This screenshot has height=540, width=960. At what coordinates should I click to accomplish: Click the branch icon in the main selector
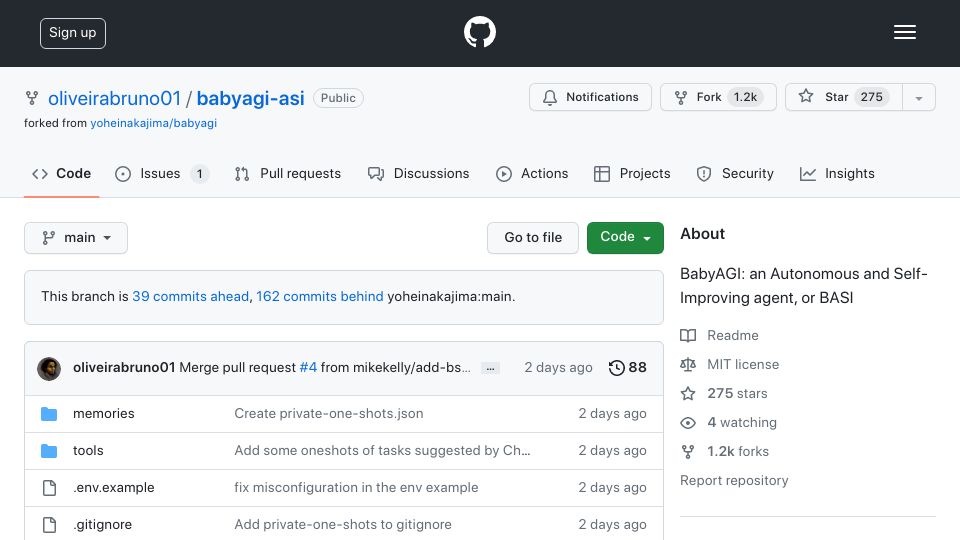(48, 238)
